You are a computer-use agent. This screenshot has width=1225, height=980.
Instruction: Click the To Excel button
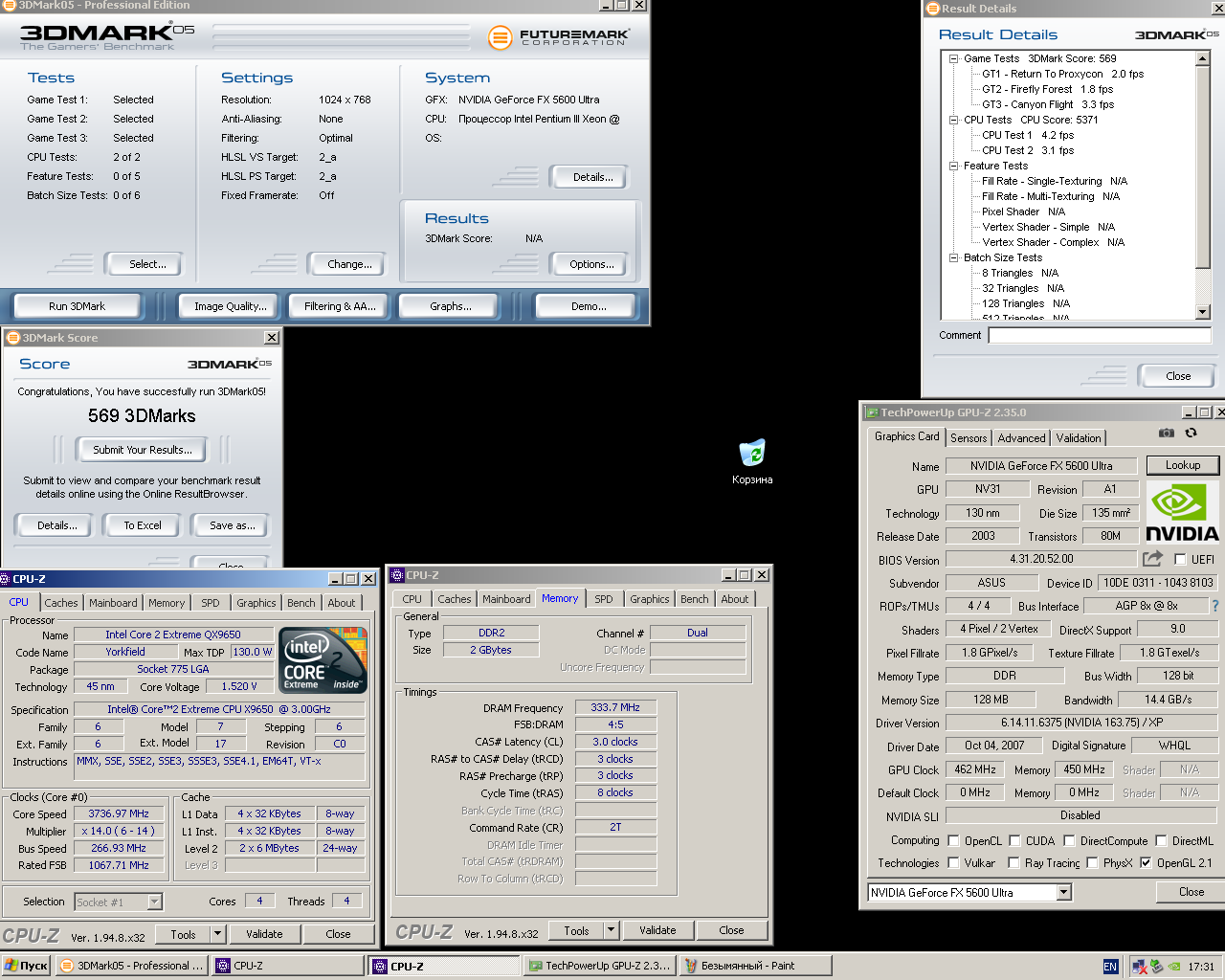tap(143, 525)
